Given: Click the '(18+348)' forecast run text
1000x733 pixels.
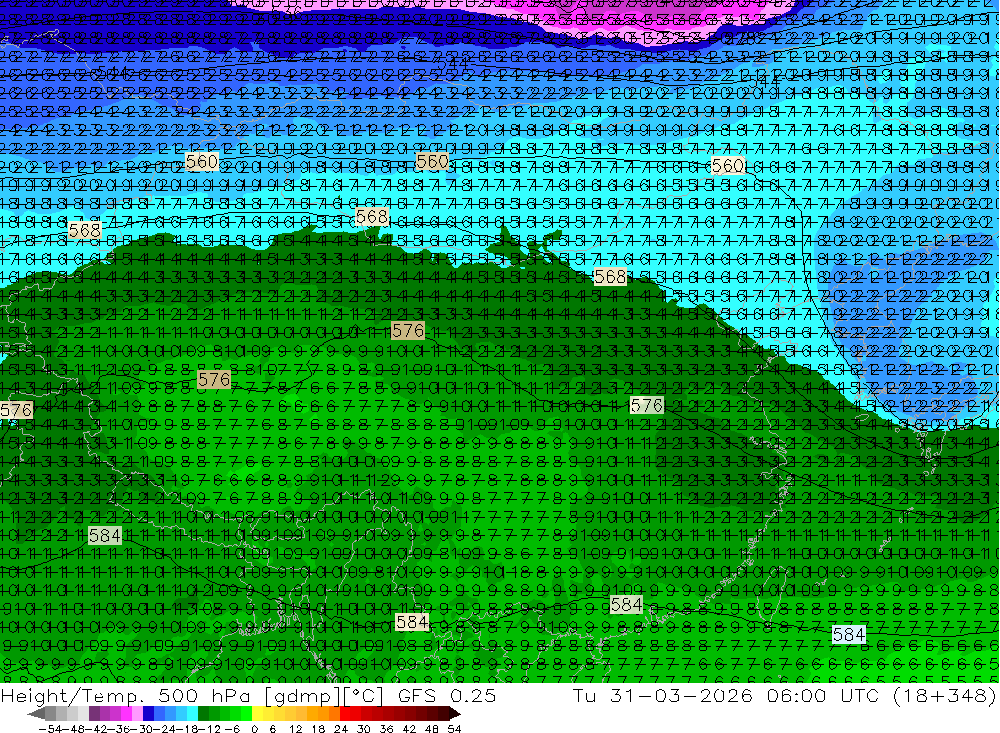Looking at the screenshot, I should click(944, 696).
